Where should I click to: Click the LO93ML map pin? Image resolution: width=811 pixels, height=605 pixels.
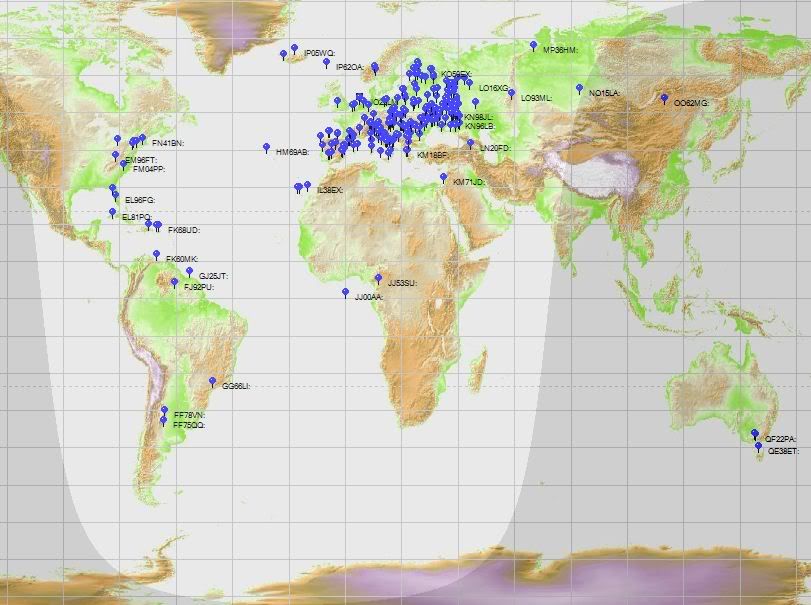point(512,93)
